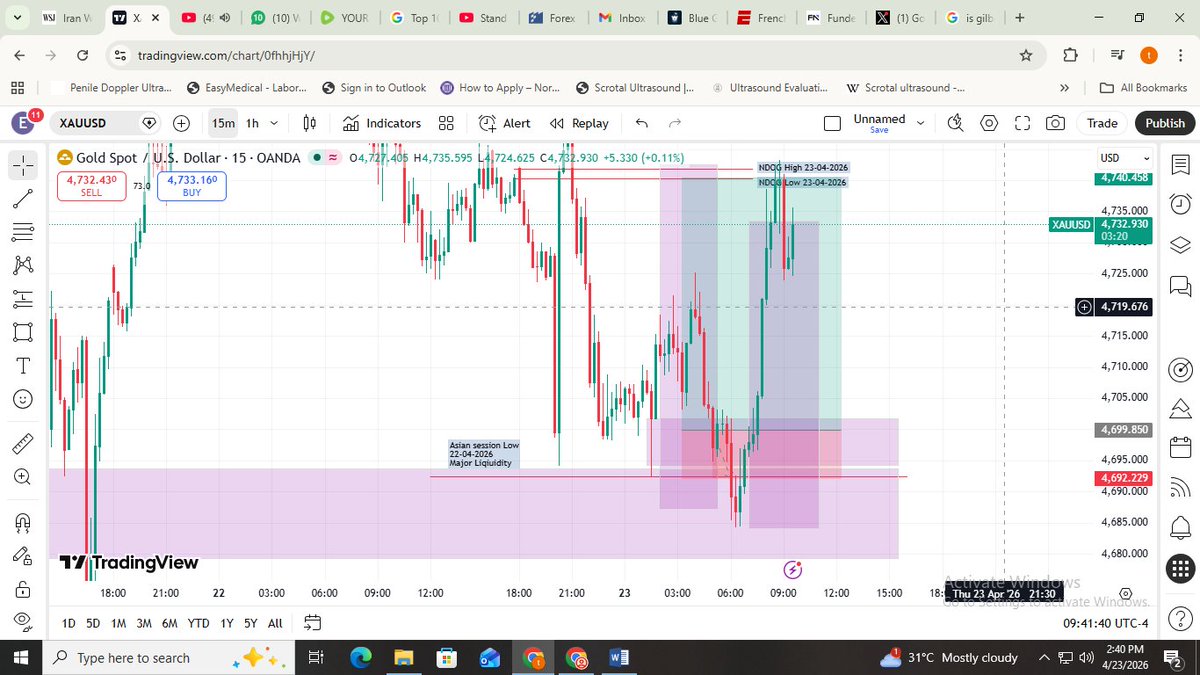Open the Fibonacci retracement tools
This screenshot has height=675, width=1200.
pyautogui.click(x=25, y=231)
